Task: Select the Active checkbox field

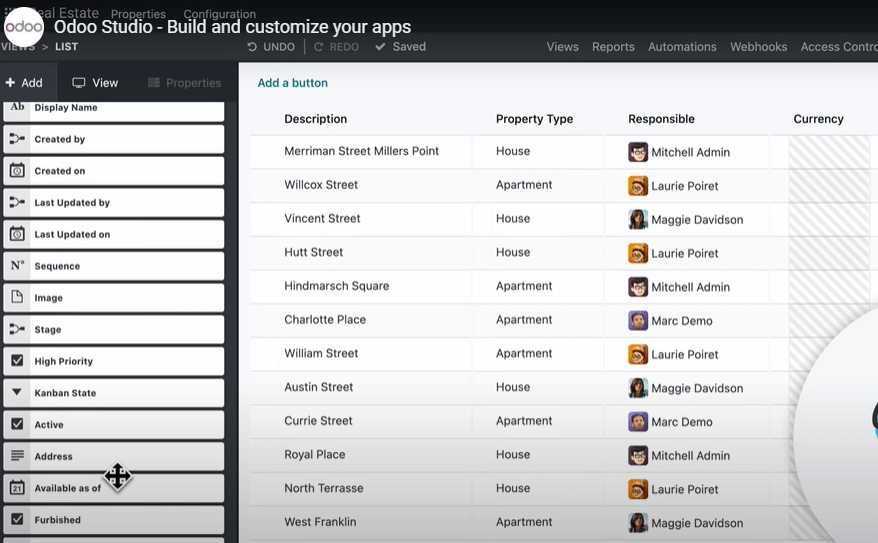Action: tap(114, 424)
